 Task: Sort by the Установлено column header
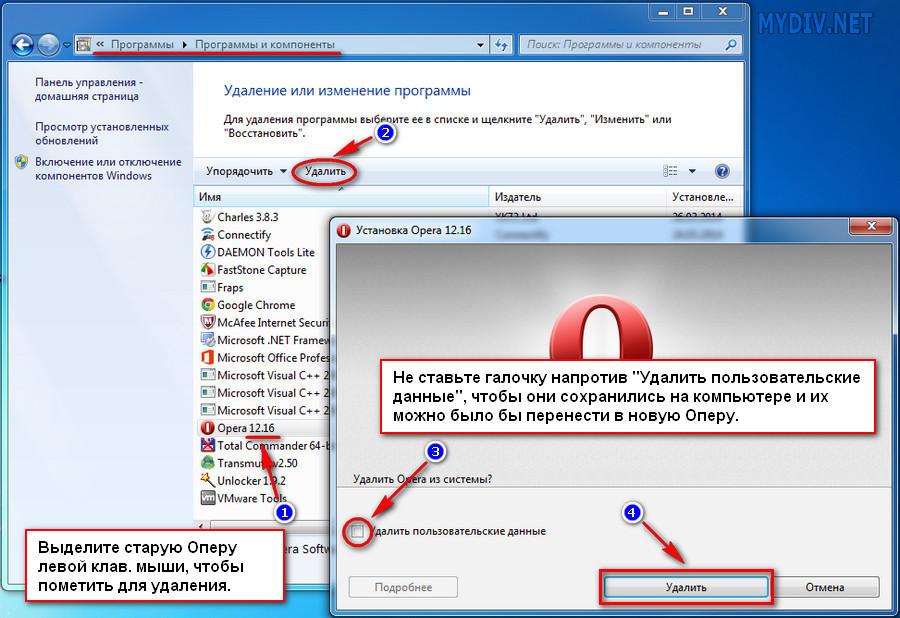pyautogui.click(x=704, y=197)
